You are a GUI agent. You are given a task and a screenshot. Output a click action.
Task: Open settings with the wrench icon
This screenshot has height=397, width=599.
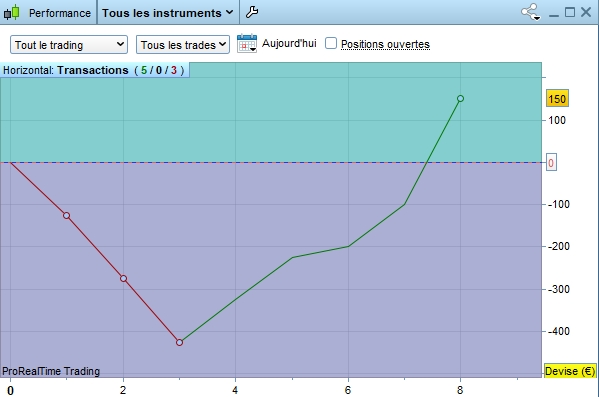point(252,12)
